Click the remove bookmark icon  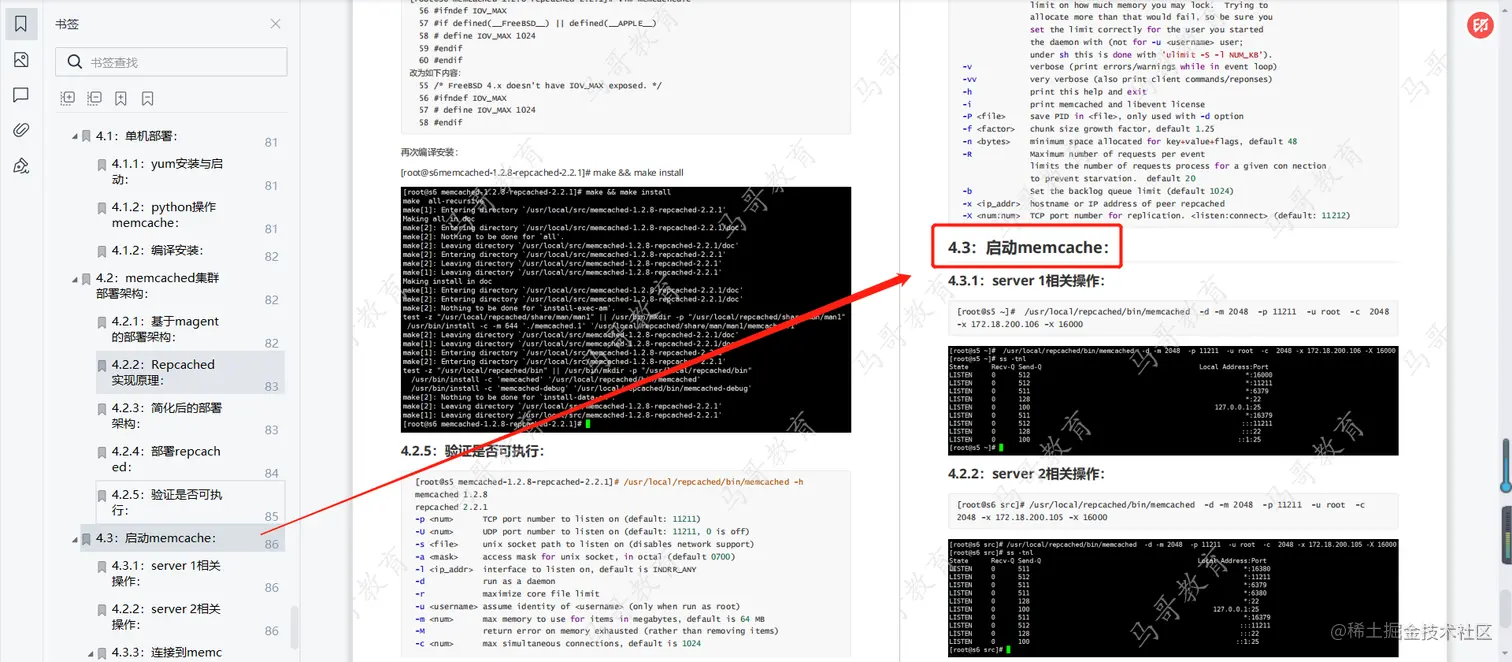146,97
